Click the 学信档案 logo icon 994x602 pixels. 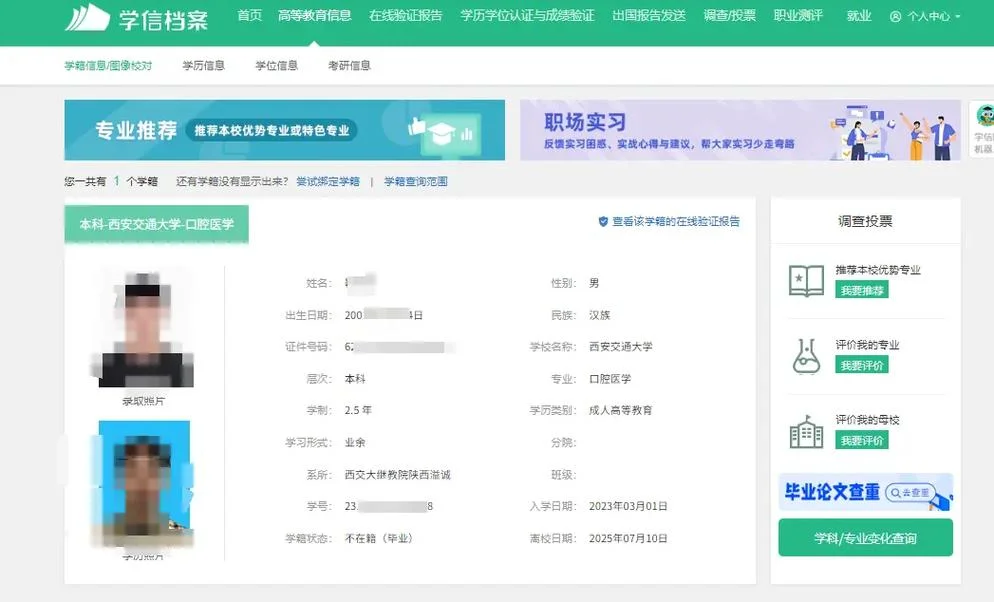click(87, 18)
